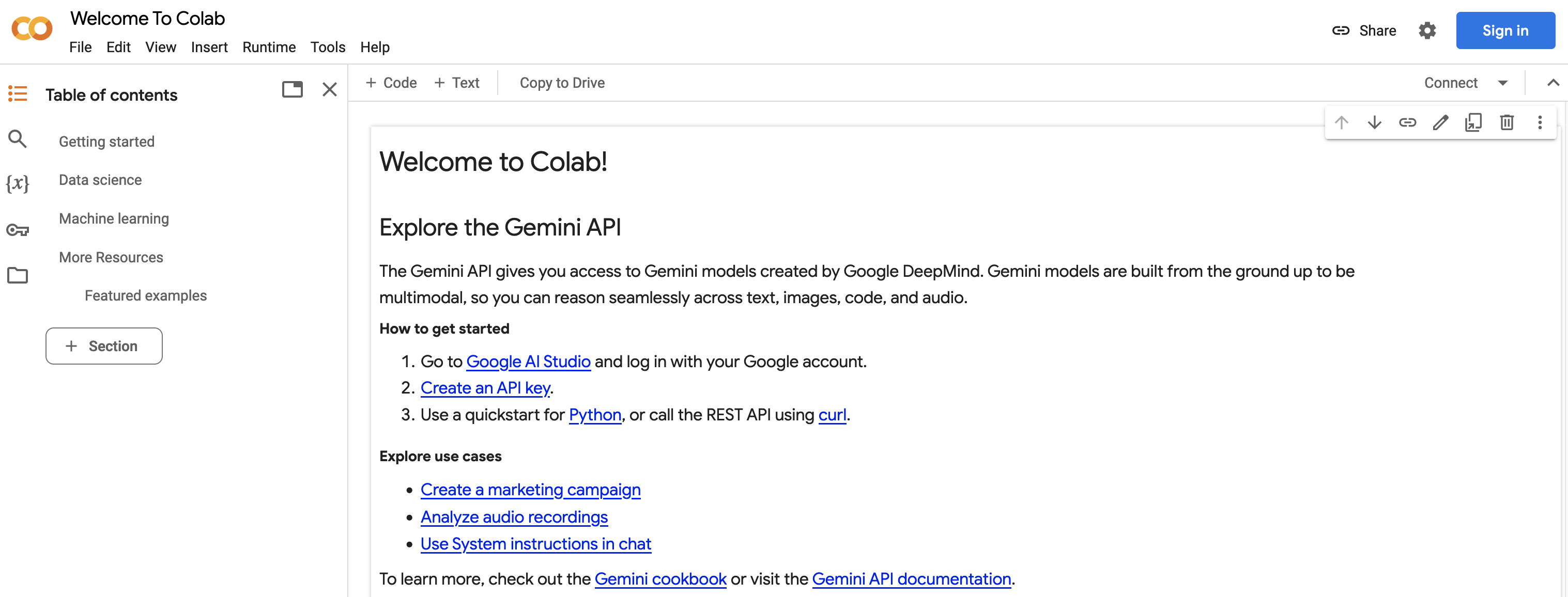The height and width of the screenshot is (597, 1568).
Task: Open more cell actions menu
Action: coord(1540,123)
